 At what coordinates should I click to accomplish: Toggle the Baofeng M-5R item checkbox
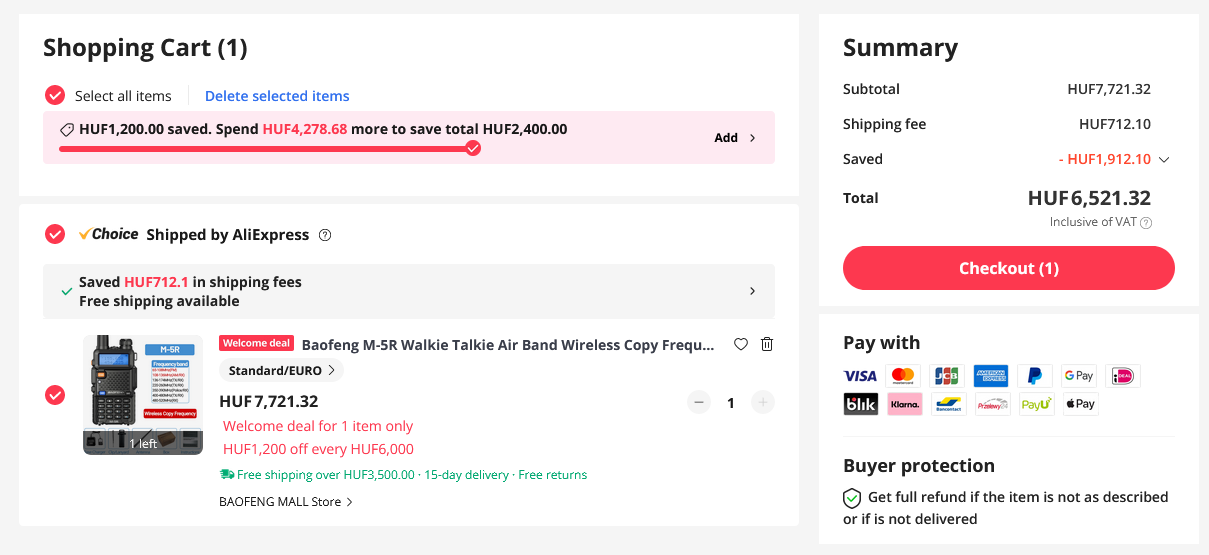pos(55,395)
